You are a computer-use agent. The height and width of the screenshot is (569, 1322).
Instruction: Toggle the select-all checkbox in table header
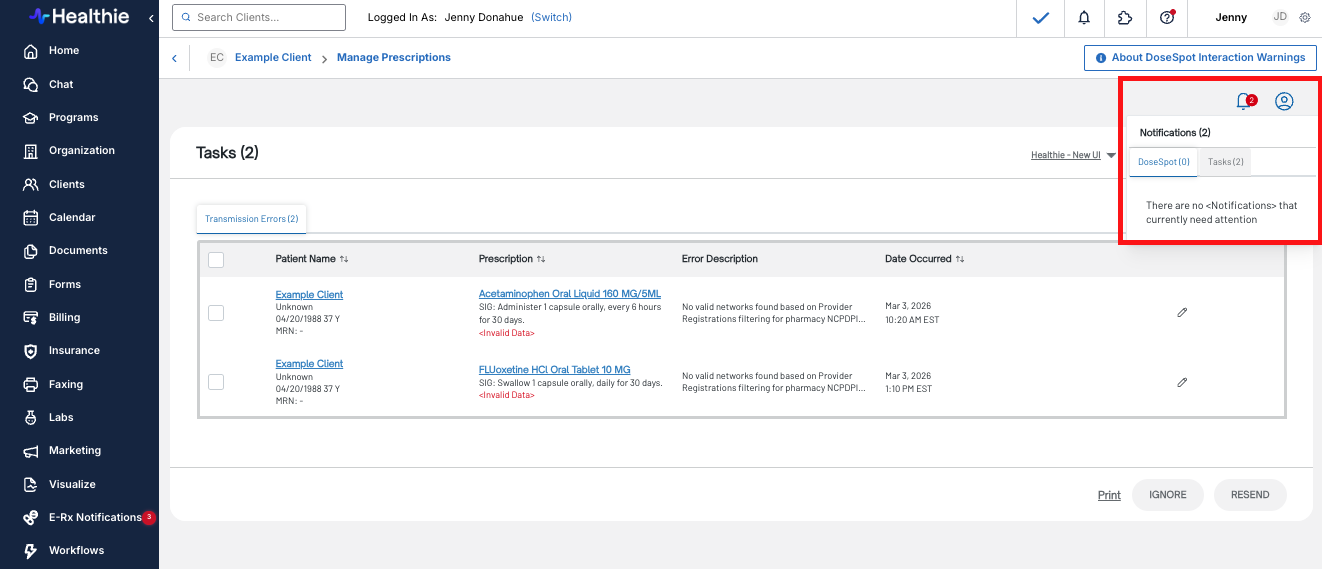216,260
